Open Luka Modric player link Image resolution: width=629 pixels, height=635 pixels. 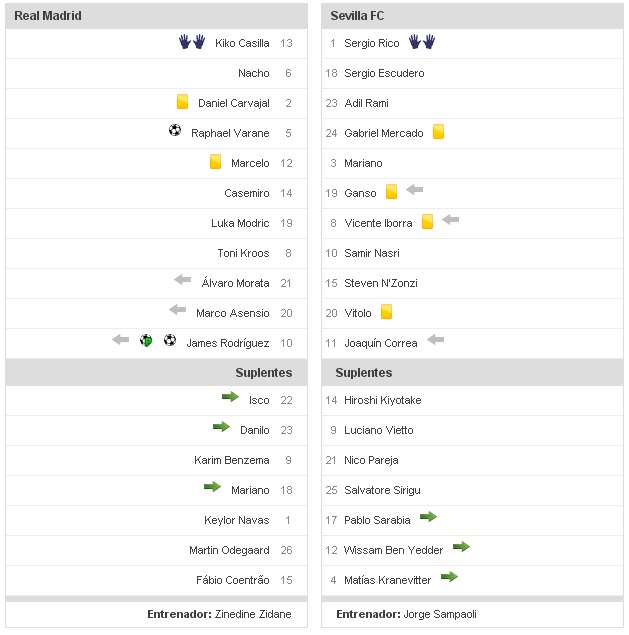pyautogui.click(x=240, y=223)
